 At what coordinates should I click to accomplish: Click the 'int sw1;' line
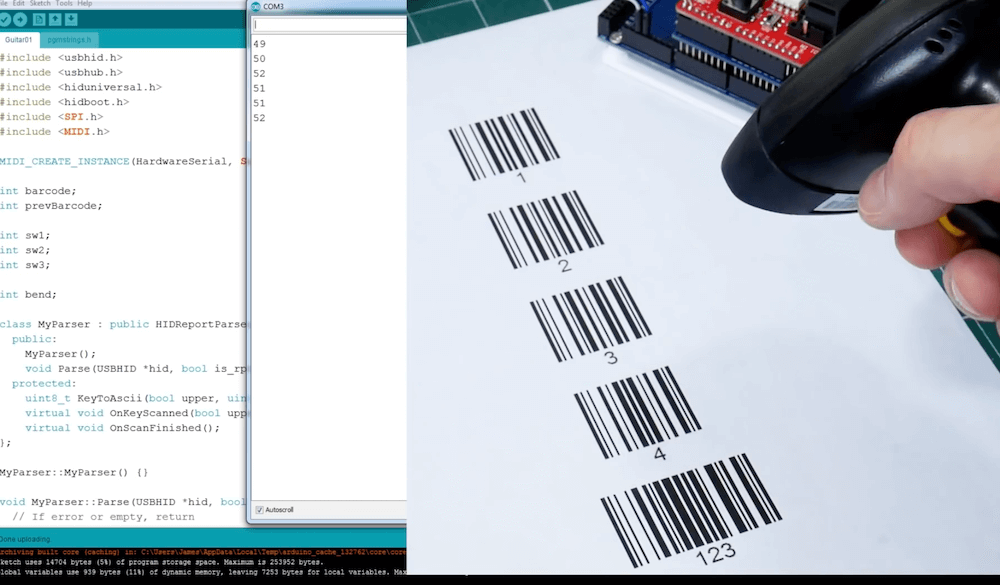tap(25, 235)
